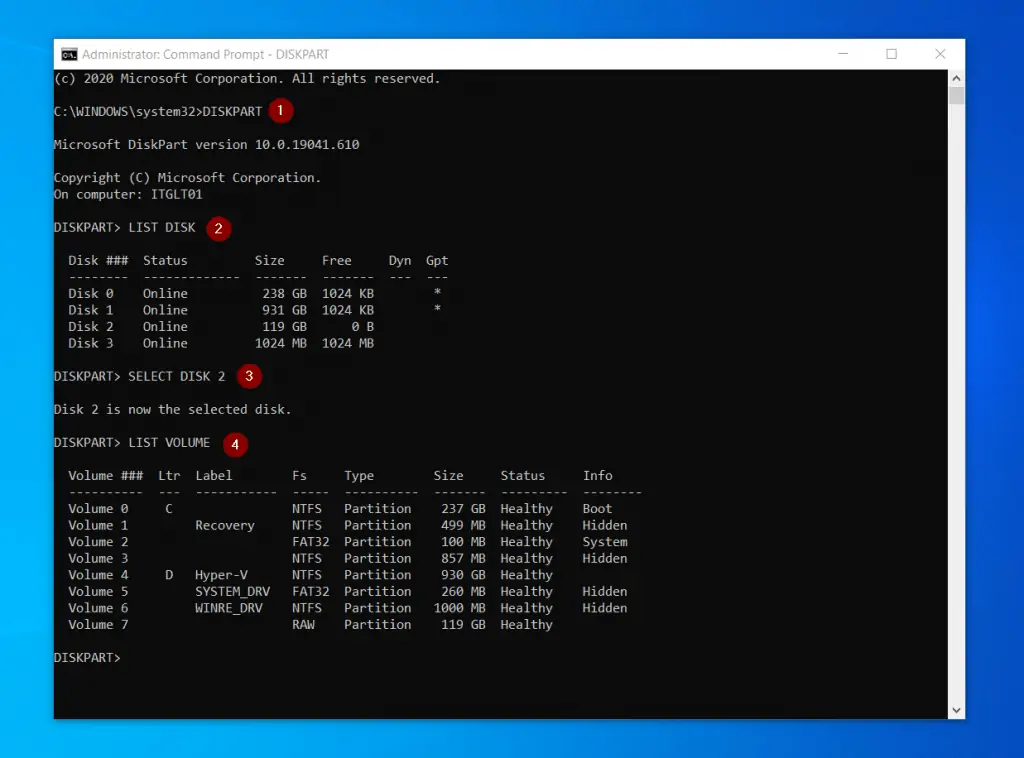The image size is (1024, 758).
Task: Click drive letter 'C' in Ltr column
Action: (169, 509)
